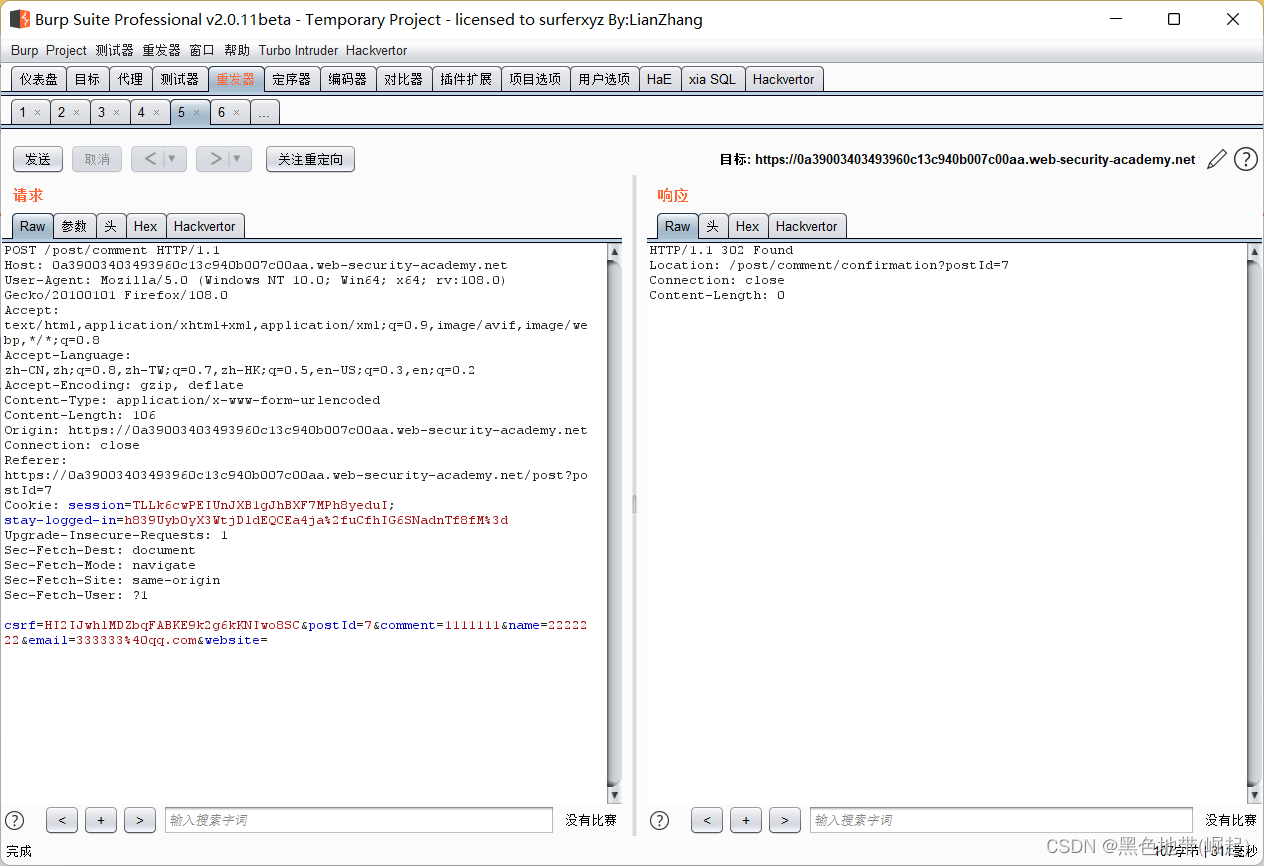This screenshot has width=1264, height=866.
Task: Open the history forward dropdown arrow
Action: tap(237, 159)
